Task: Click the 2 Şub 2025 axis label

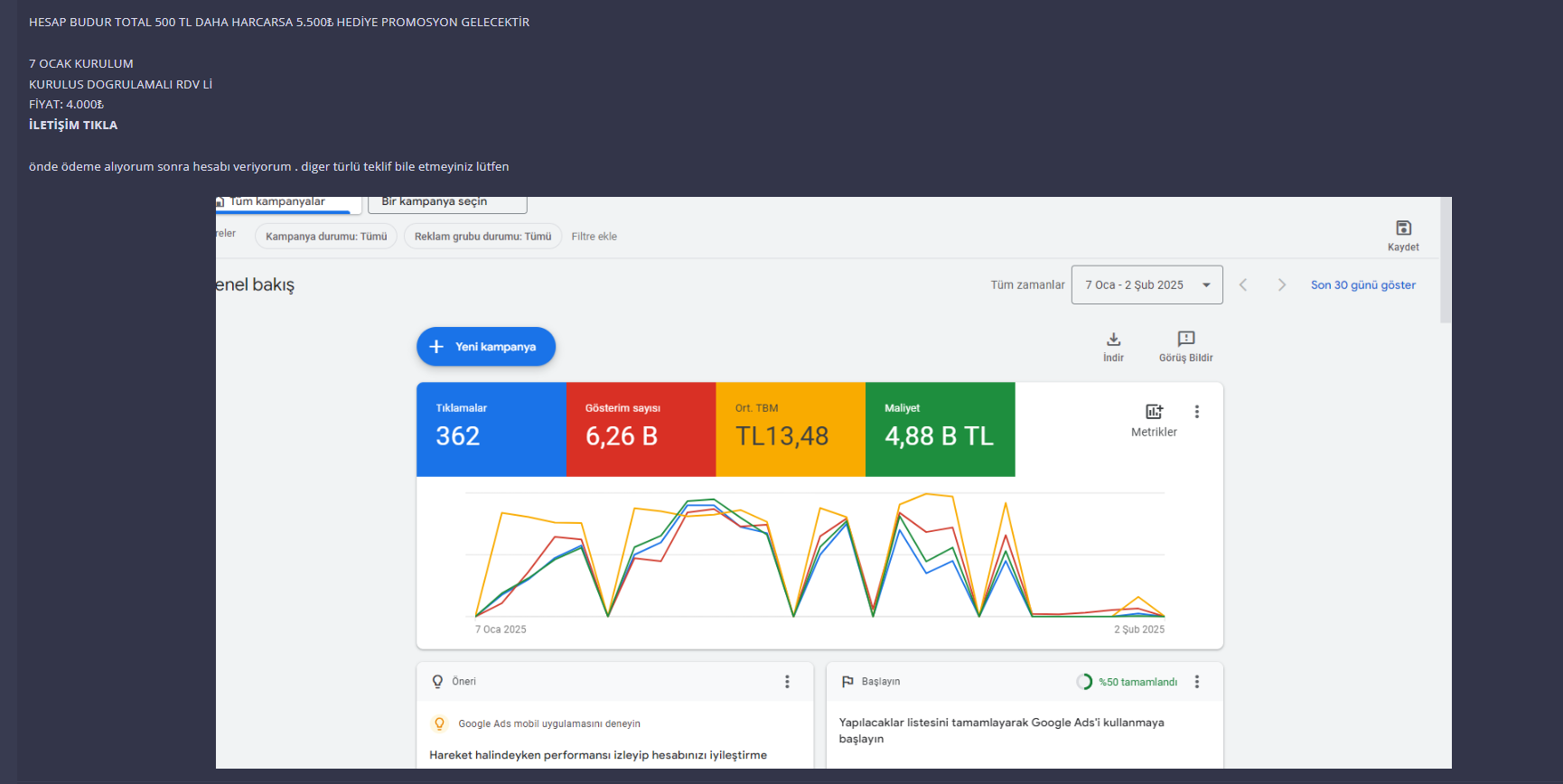Action: pyautogui.click(x=1139, y=630)
